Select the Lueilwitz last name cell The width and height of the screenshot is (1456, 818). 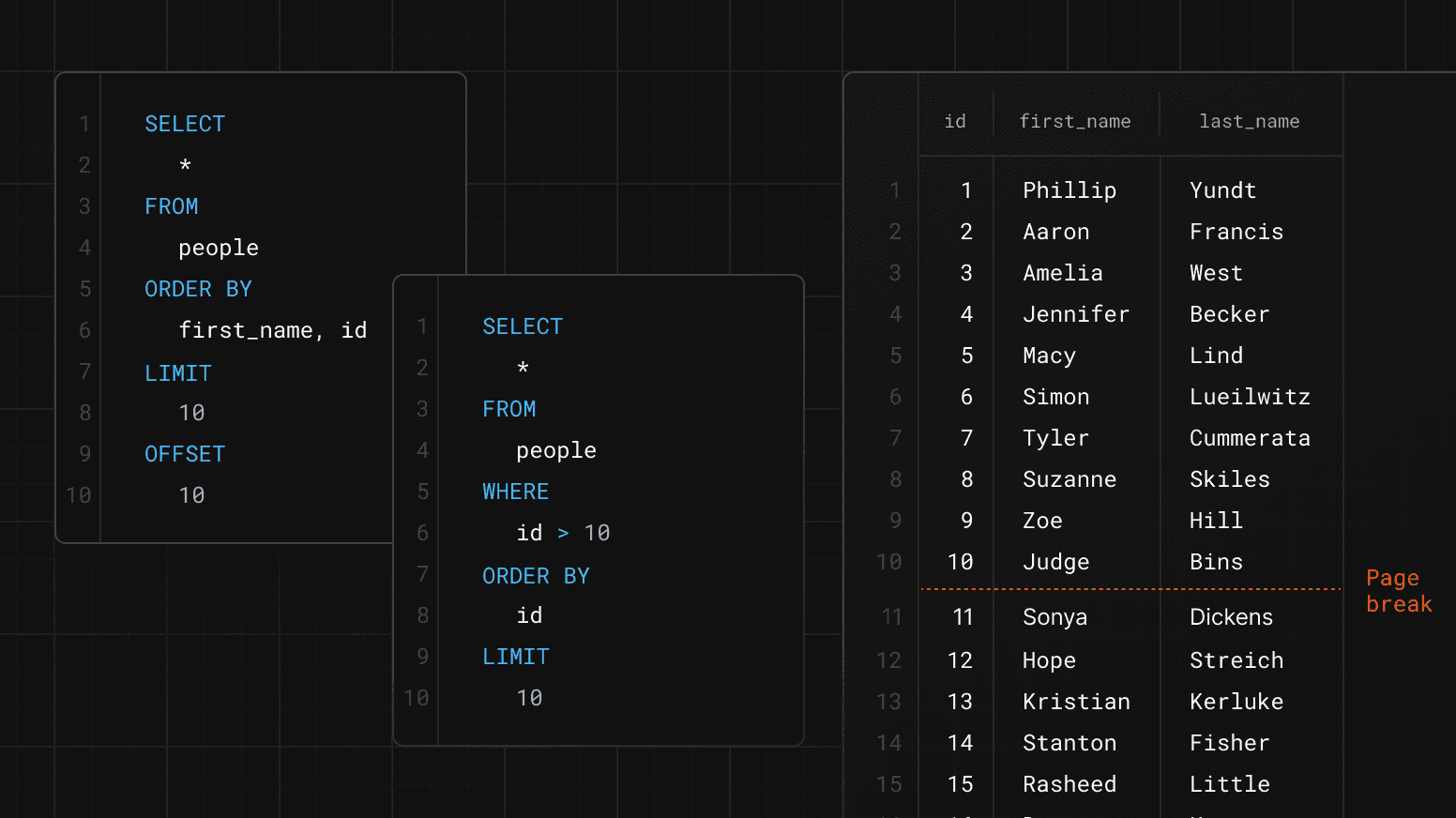pos(1250,397)
